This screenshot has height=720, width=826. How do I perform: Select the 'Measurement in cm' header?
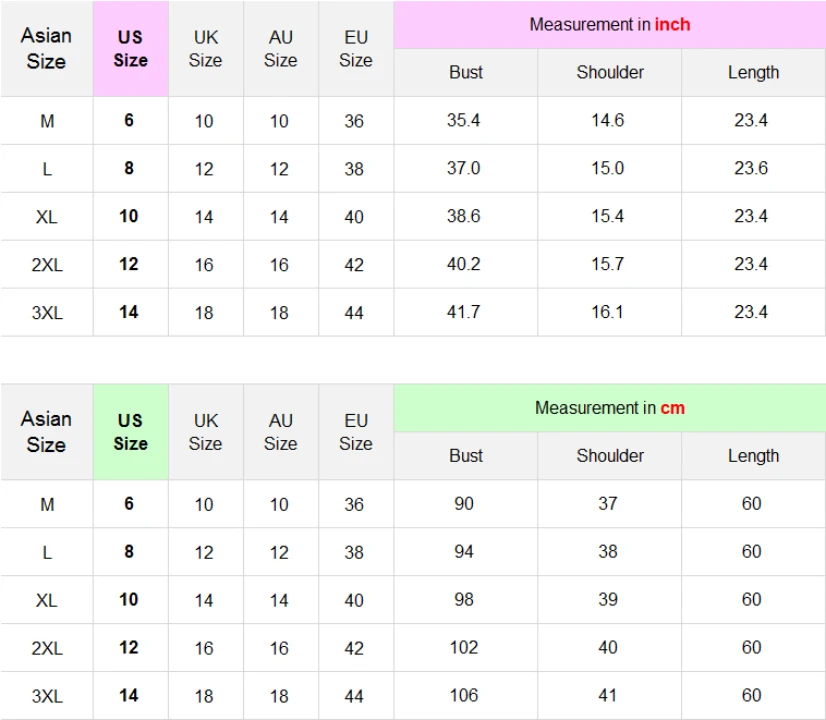pyautogui.click(x=609, y=408)
